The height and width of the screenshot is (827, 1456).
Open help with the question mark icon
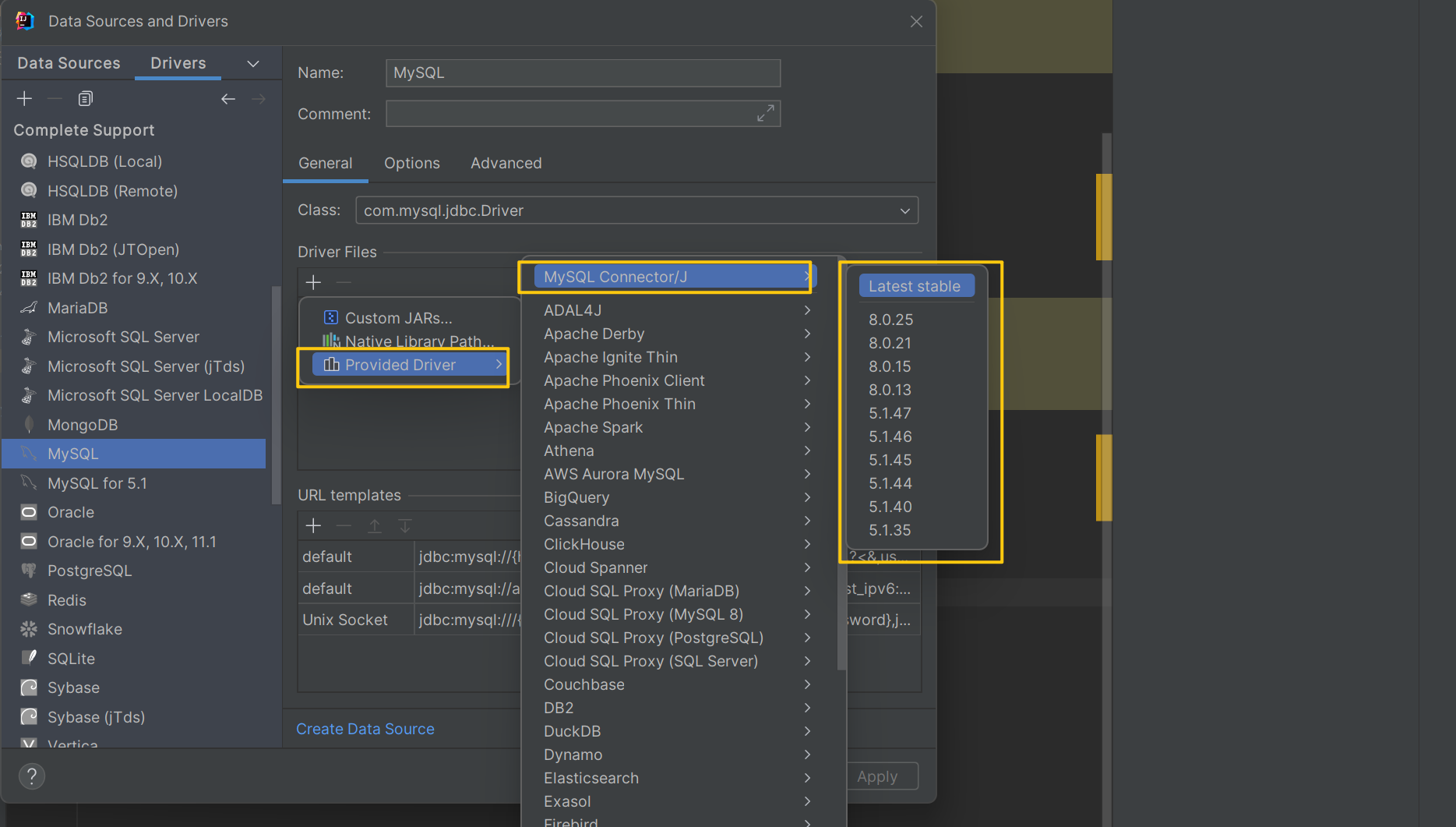32,776
